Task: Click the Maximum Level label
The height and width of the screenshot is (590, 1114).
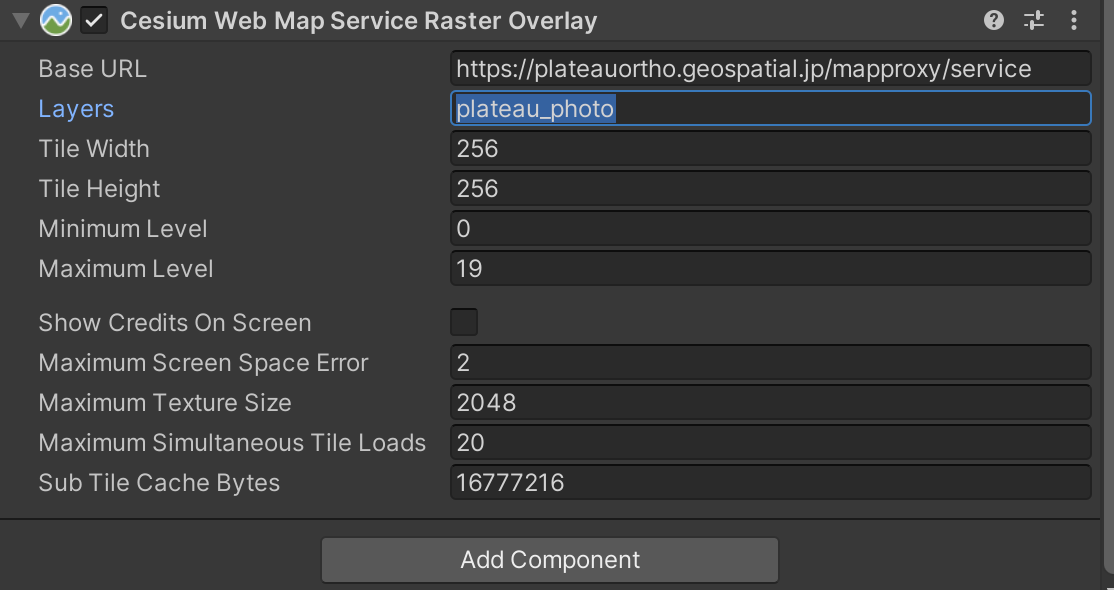Action: click(126, 269)
